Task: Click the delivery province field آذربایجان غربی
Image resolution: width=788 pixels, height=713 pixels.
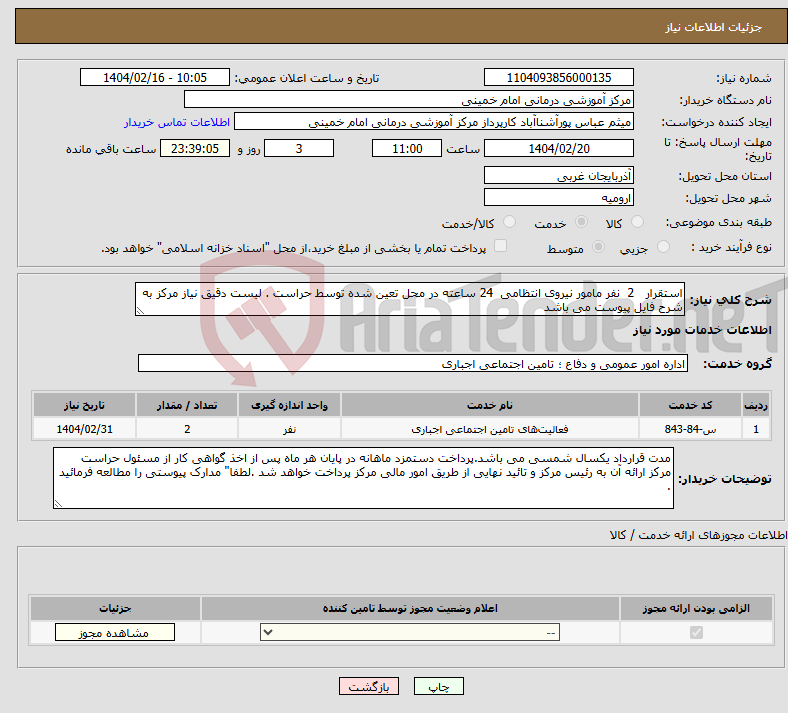Action: click(559, 175)
